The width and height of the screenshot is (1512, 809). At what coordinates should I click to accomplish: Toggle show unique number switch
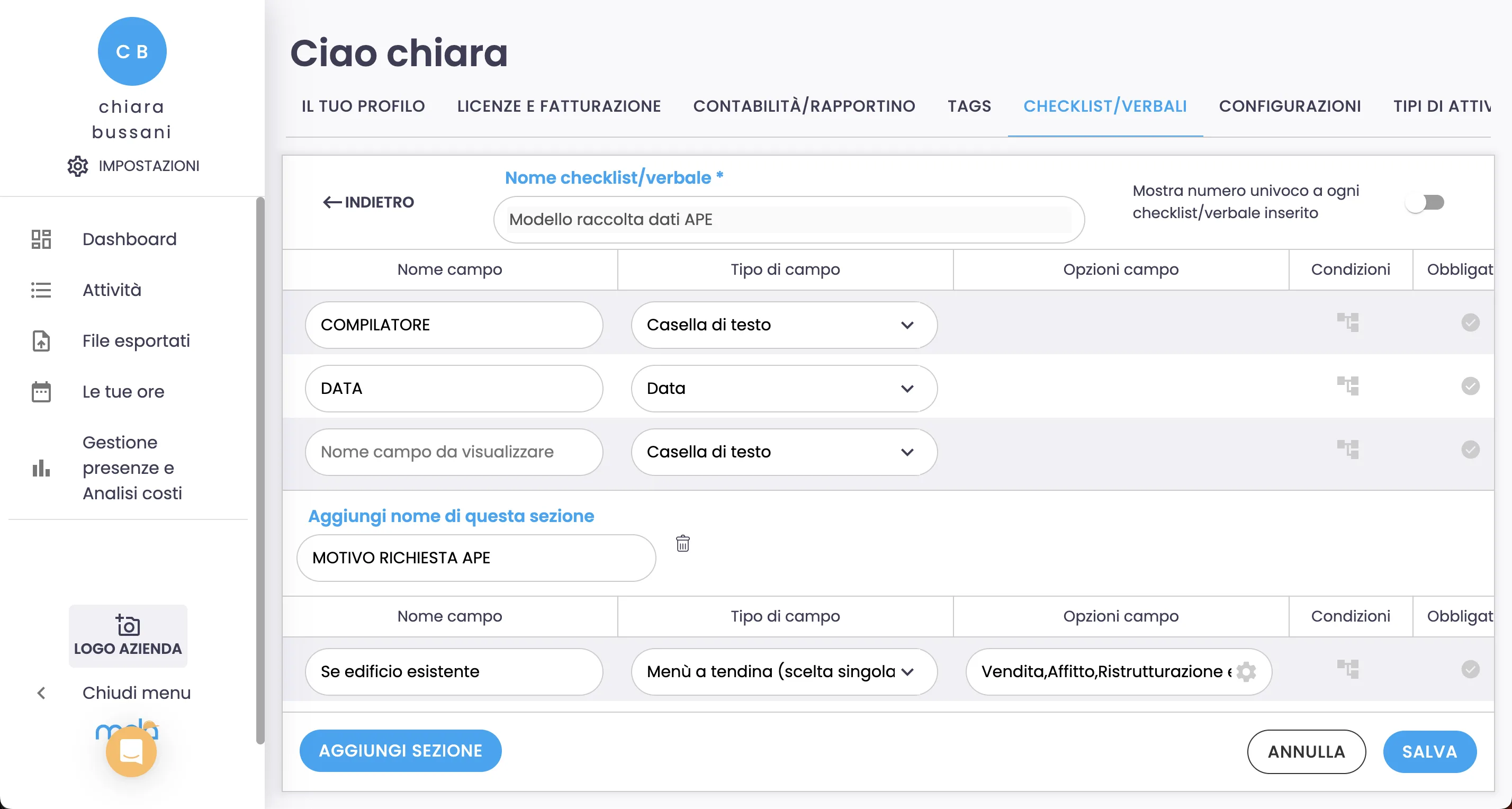pyautogui.click(x=1425, y=203)
